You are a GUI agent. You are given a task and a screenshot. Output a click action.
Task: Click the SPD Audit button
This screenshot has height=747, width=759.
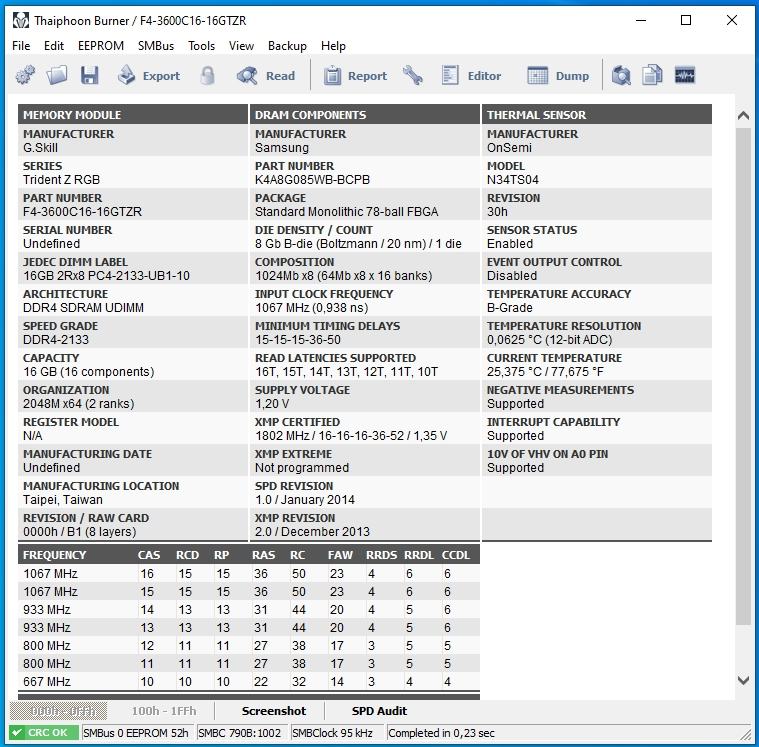point(379,711)
